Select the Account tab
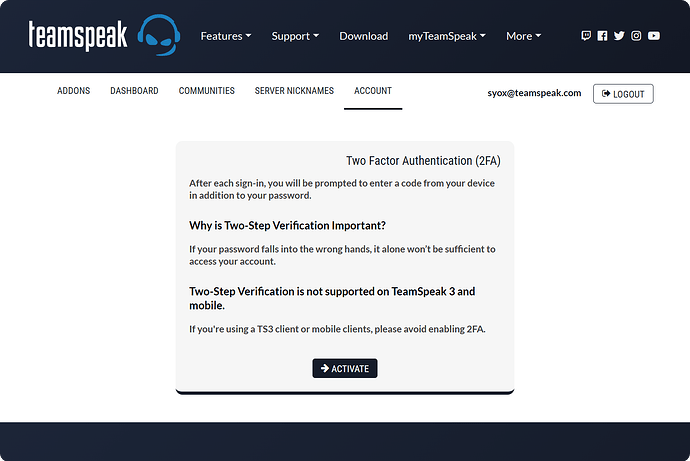The width and height of the screenshot is (690, 461). coord(372,91)
